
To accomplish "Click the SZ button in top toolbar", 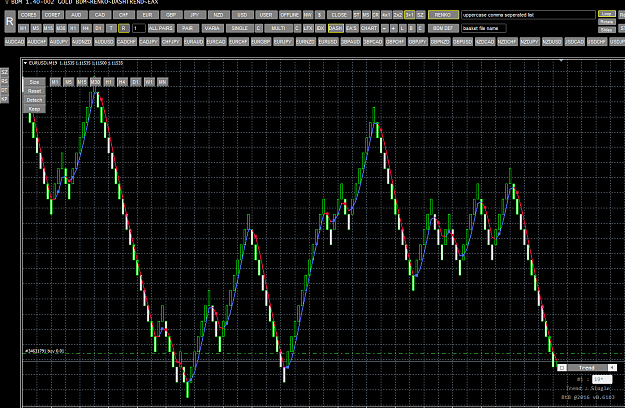I will click(x=421, y=15).
